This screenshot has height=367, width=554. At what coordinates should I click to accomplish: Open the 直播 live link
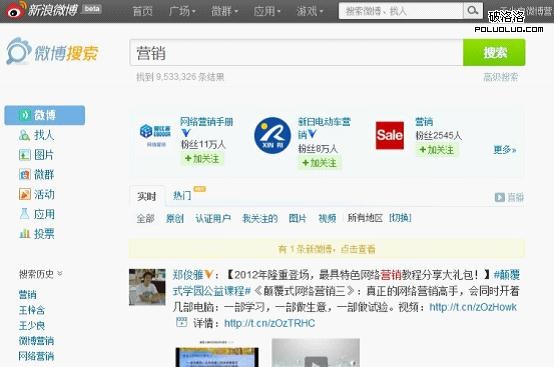515,197
